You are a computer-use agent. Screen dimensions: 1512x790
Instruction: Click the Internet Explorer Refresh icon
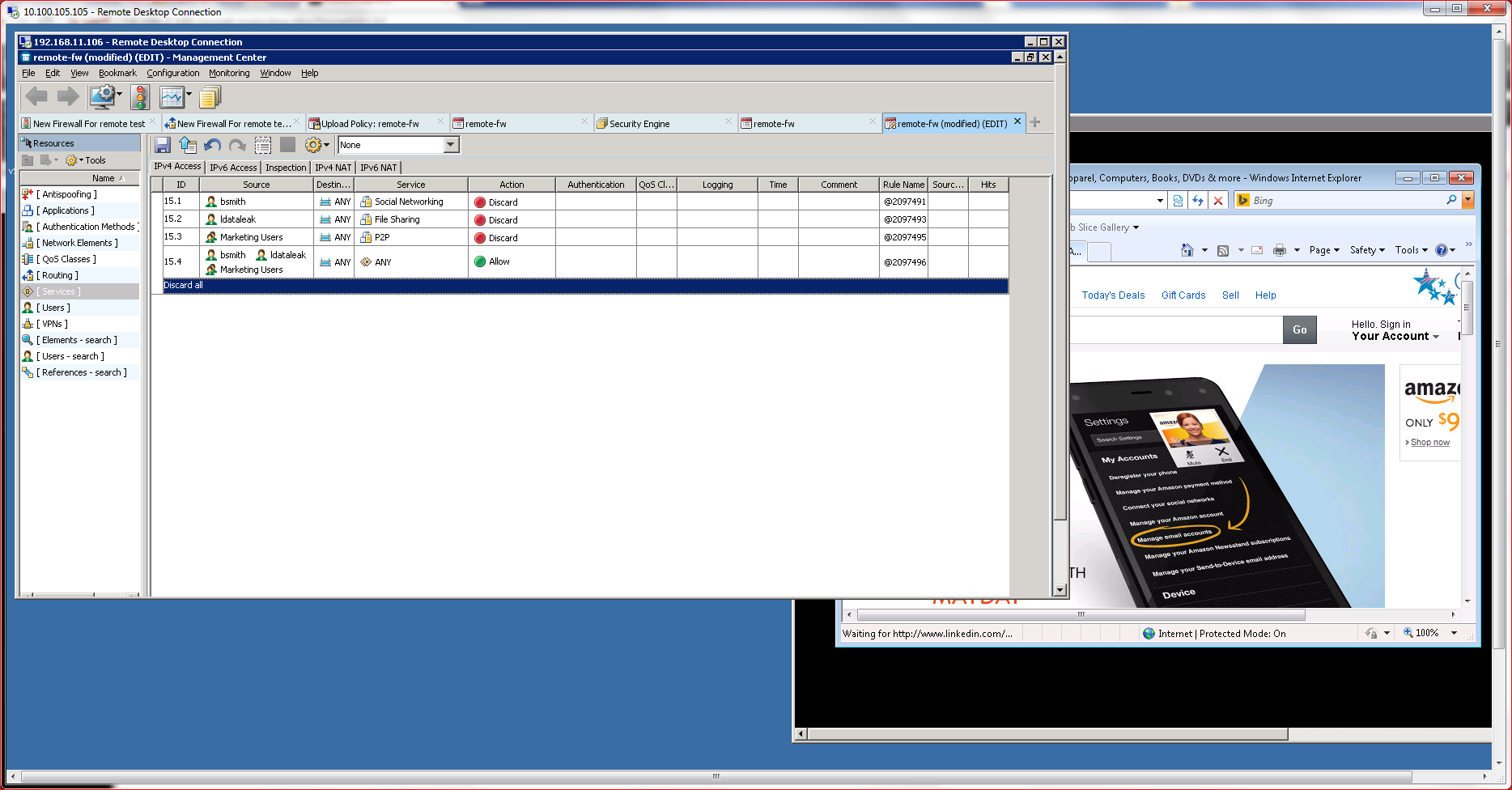pyautogui.click(x=1198, y=201)
